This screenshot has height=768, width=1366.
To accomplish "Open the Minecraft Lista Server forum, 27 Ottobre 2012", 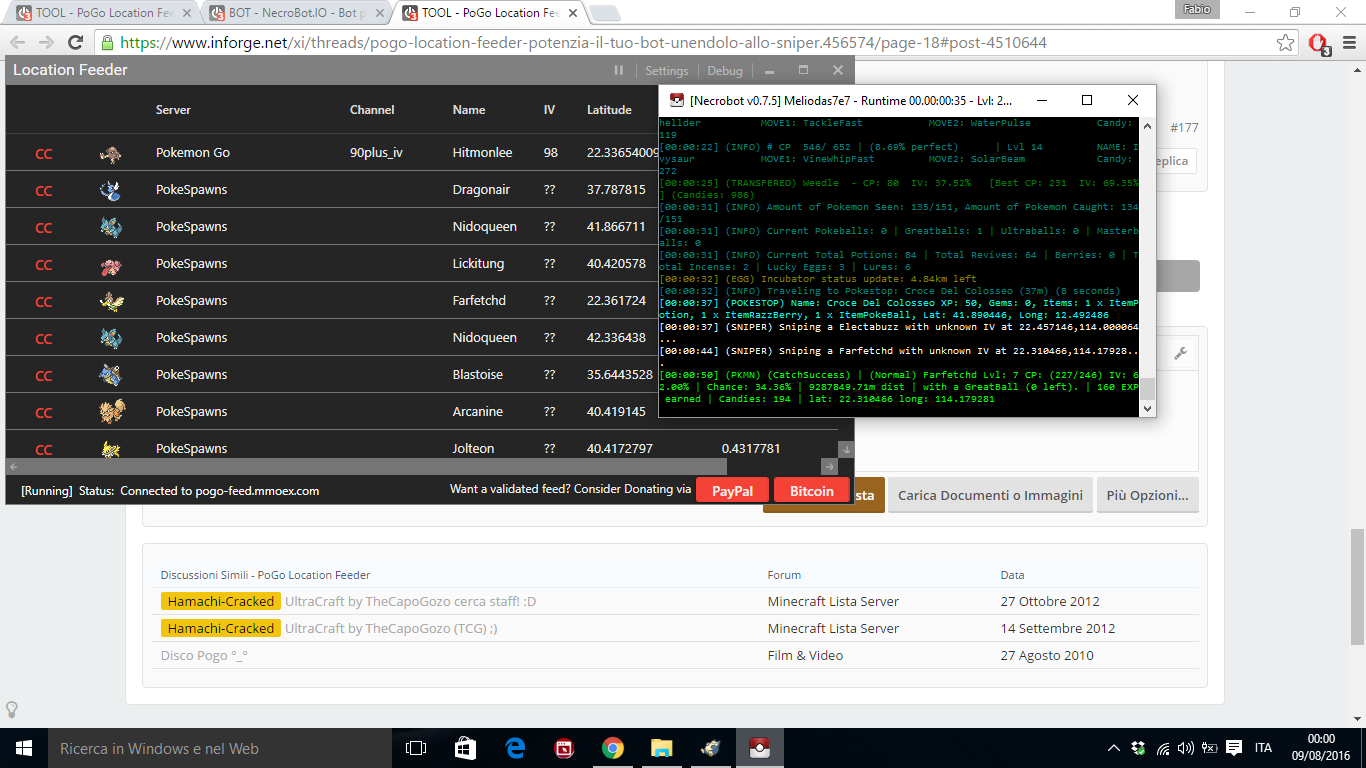I will pyautogui.click(x=833, y=602).
